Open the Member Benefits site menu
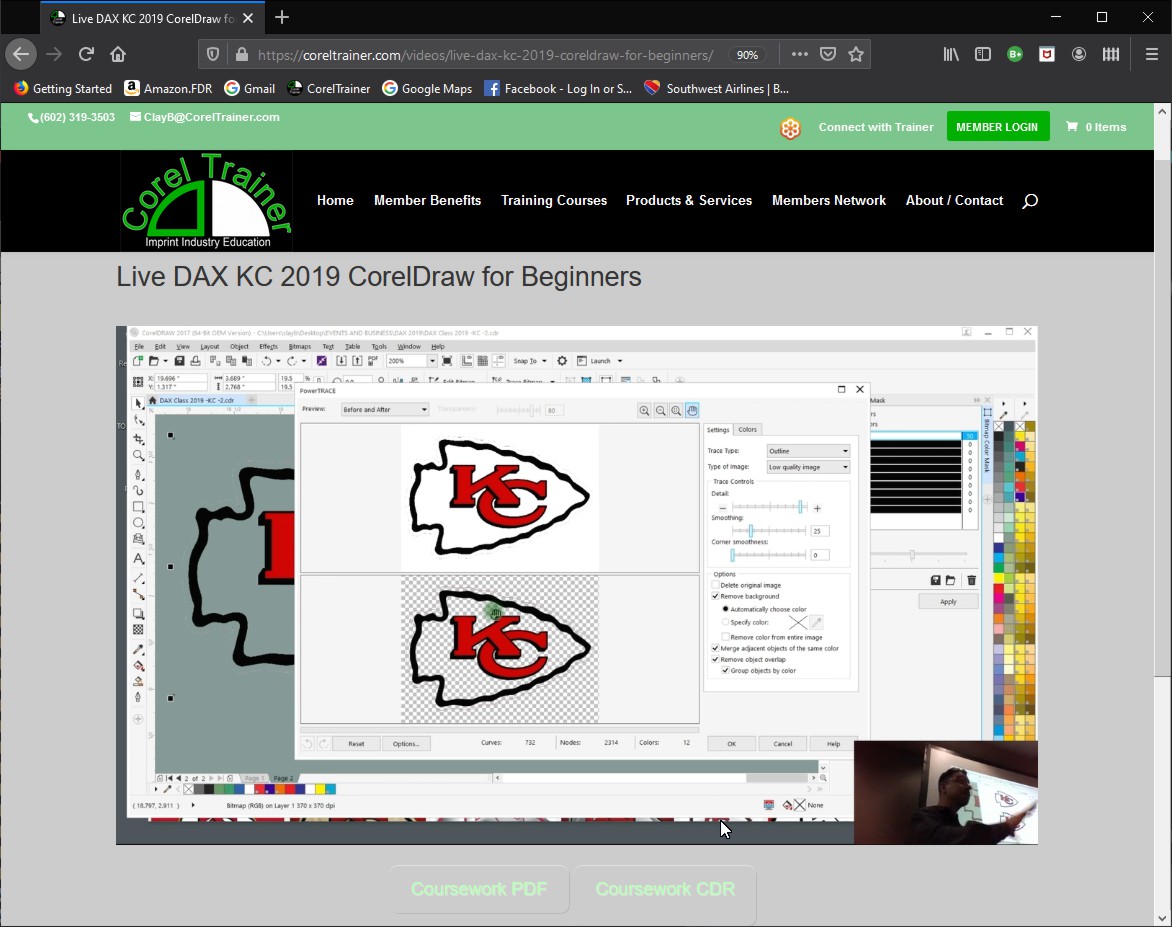The image size is (1172, 927). click(428, 200)
